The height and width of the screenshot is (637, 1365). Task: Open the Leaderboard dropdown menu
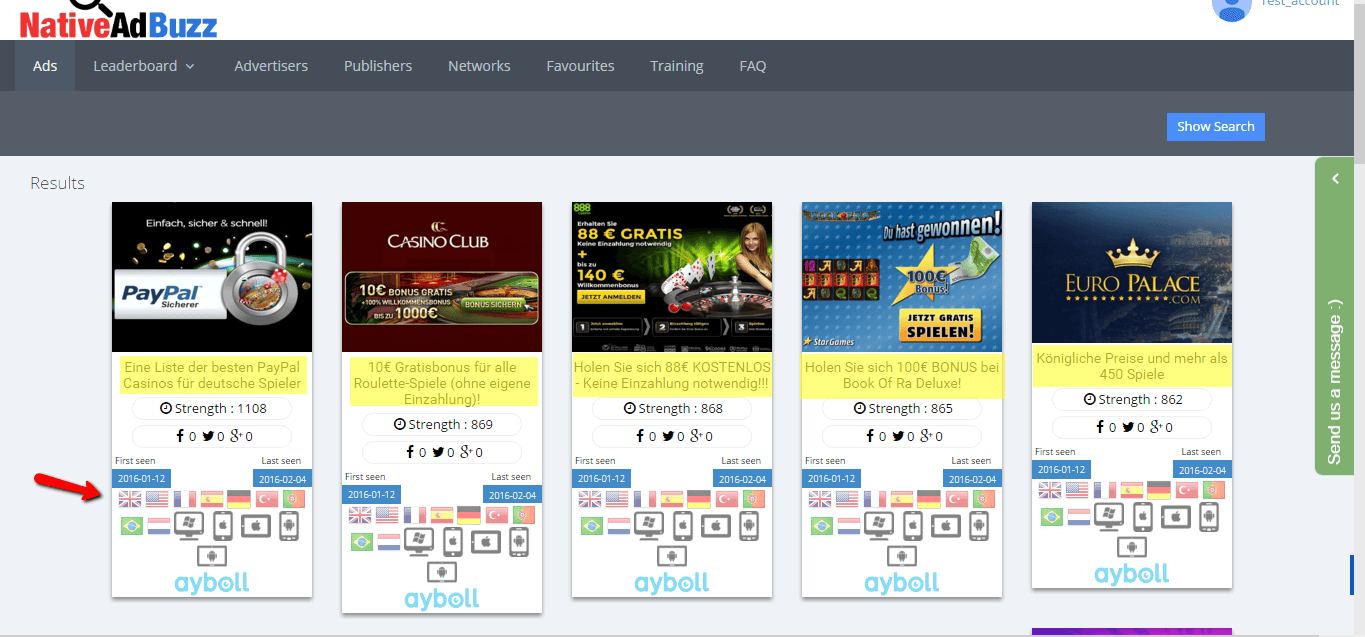pos(143,65)
